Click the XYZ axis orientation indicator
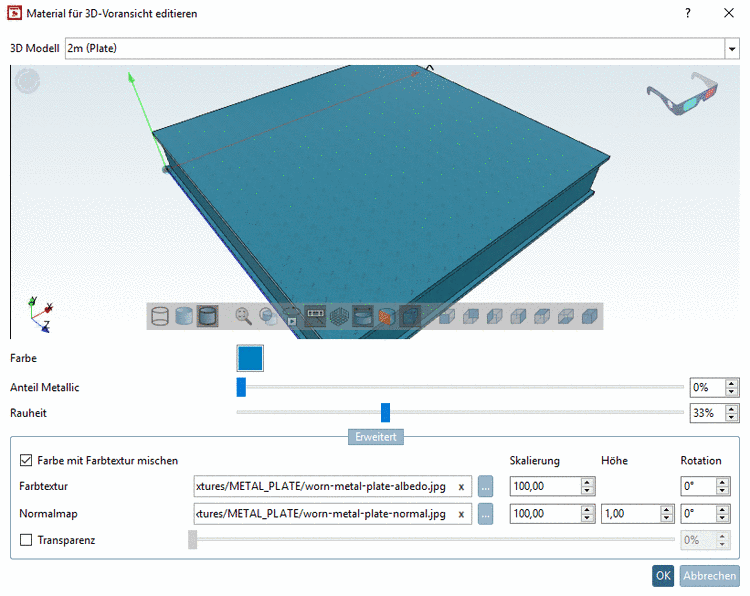 40,314
